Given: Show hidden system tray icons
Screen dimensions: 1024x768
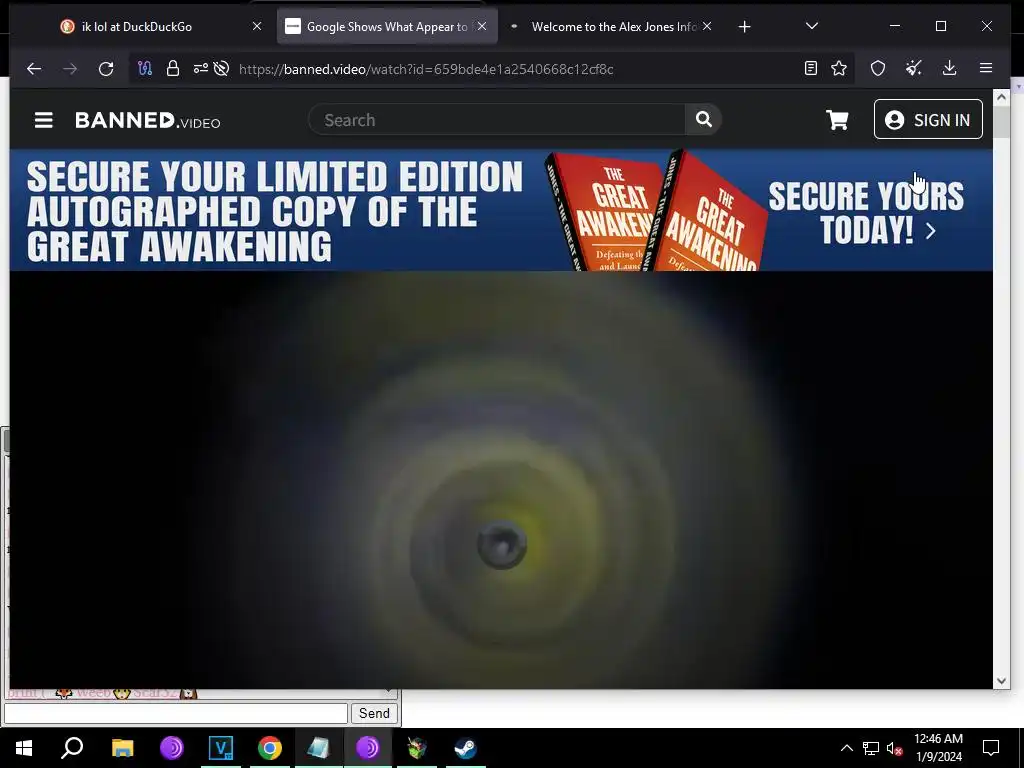Looking at the screenshot, I should point(846,748).
